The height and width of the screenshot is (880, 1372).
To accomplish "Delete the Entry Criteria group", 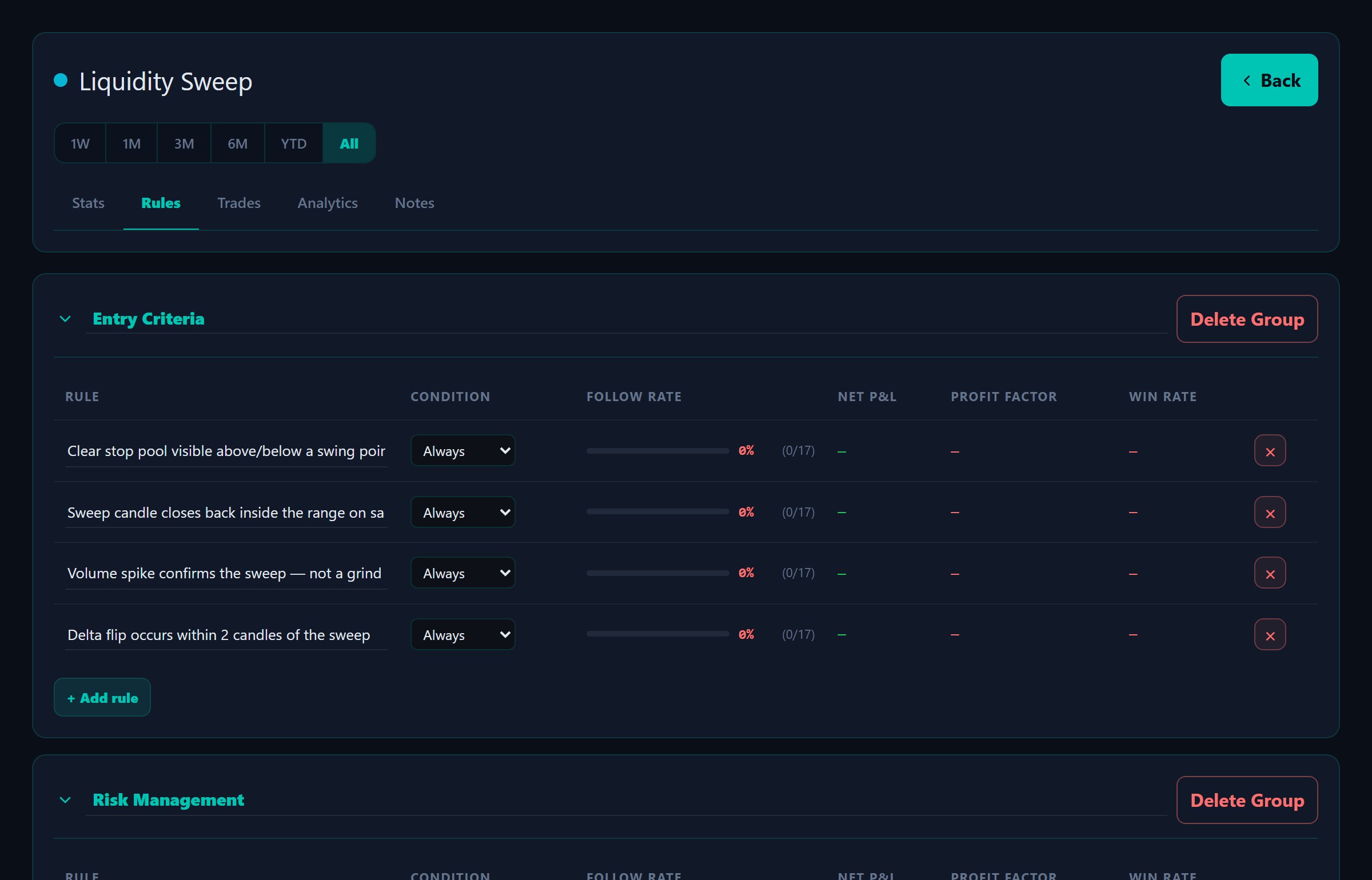I will click(x=1247, y=319).
